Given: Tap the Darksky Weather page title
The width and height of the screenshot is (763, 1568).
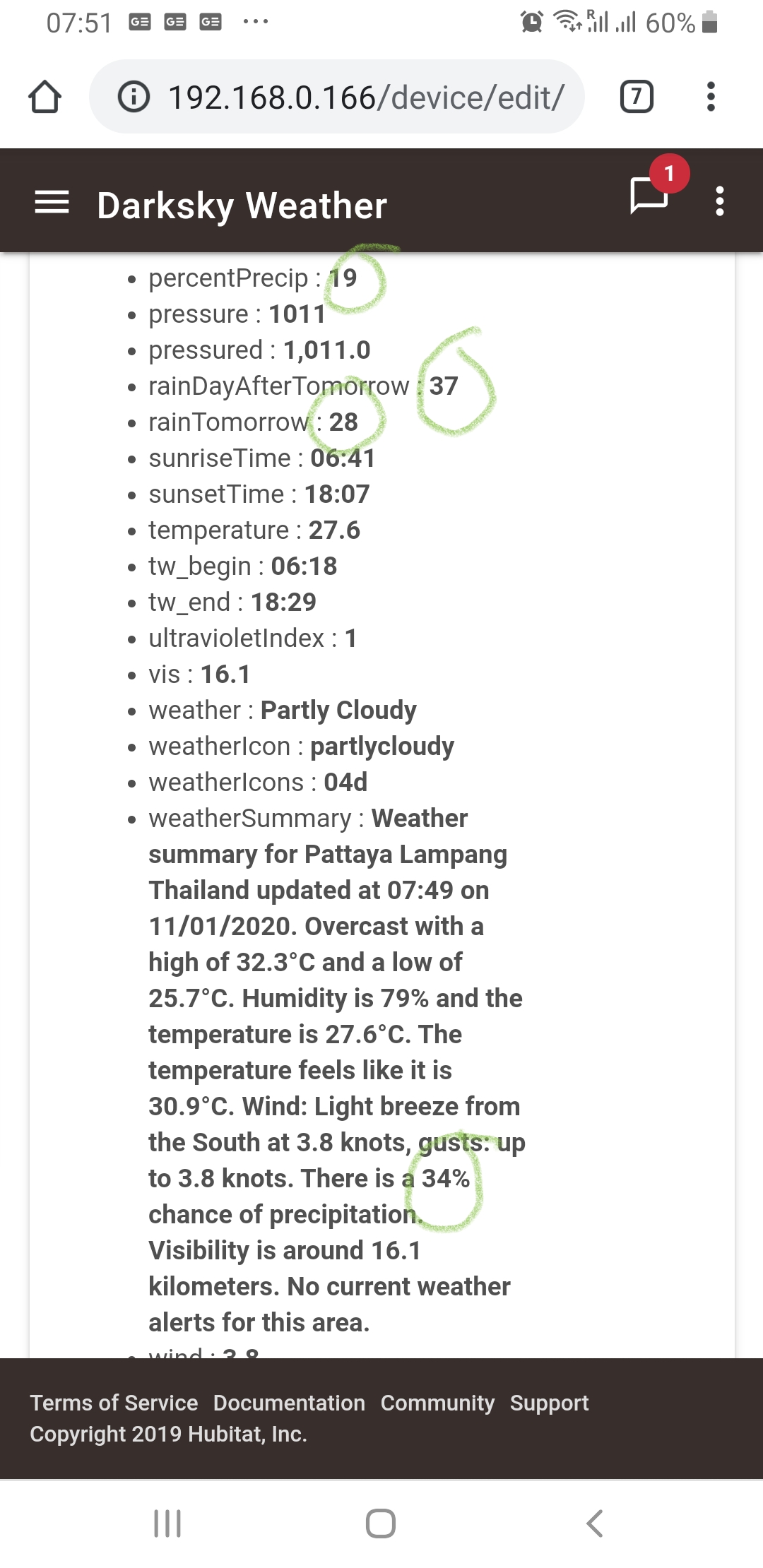Looking at the screenshot, I should pos(242,206).
